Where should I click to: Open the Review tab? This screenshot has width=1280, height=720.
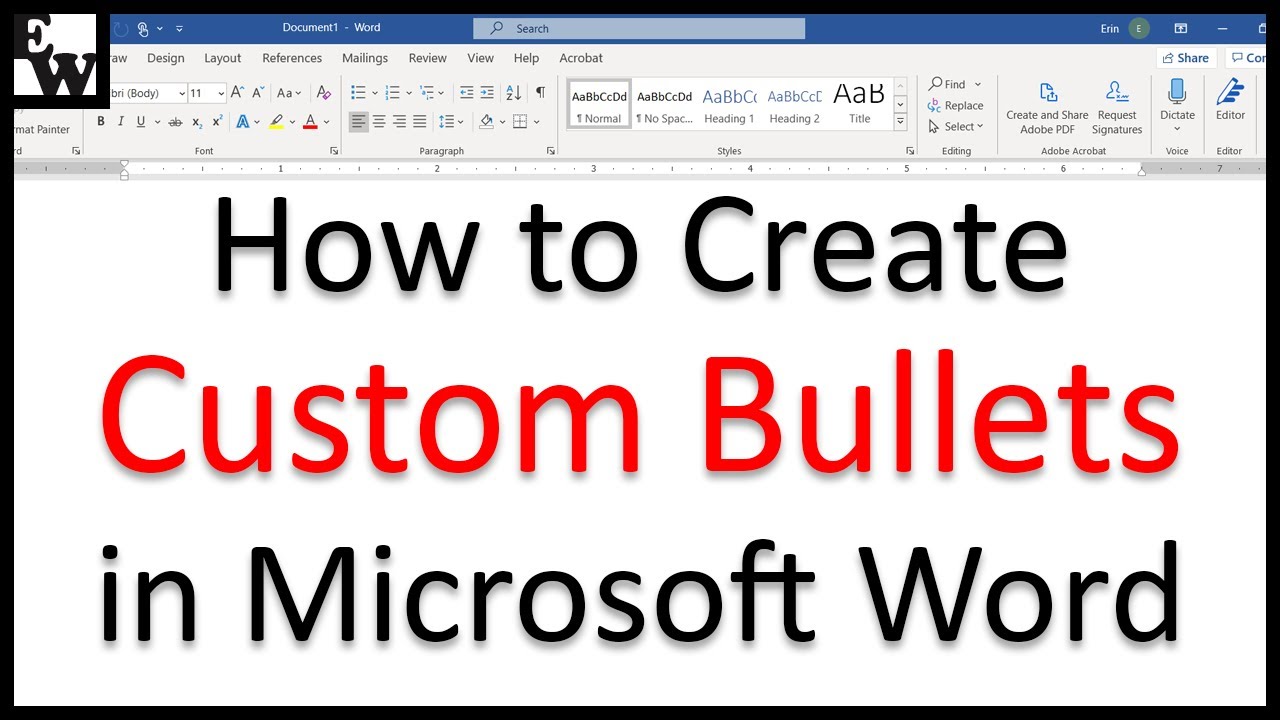click(x=428, y=58)
